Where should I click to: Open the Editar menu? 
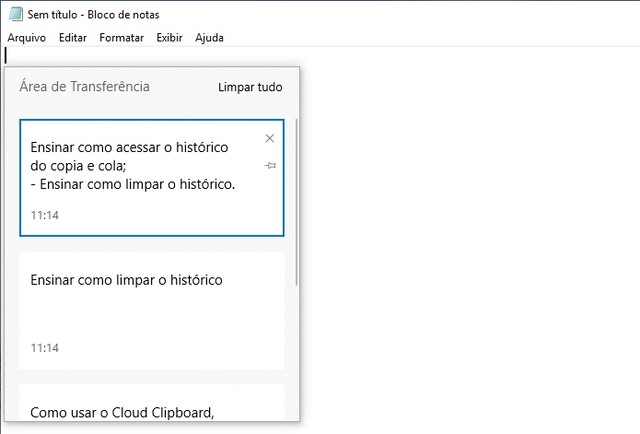73,38
